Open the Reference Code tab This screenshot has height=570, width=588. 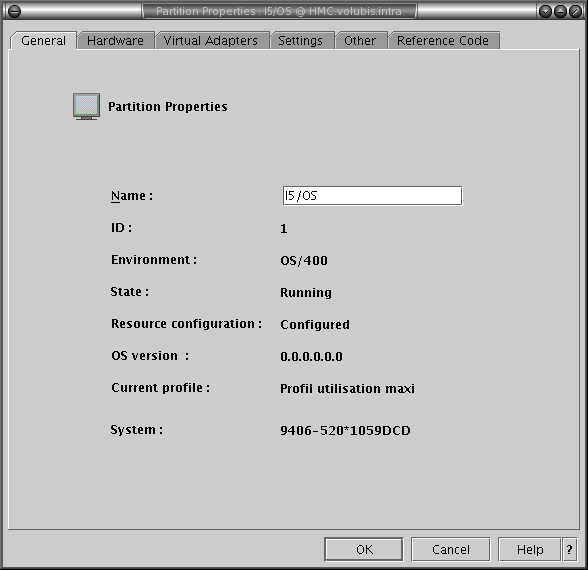(443, 40)
